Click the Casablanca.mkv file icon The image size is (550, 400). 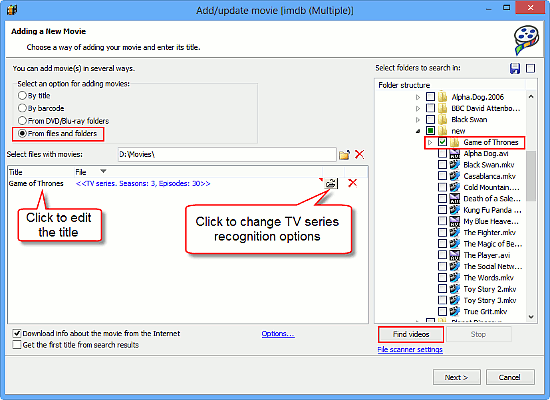[x=455, y=176]
